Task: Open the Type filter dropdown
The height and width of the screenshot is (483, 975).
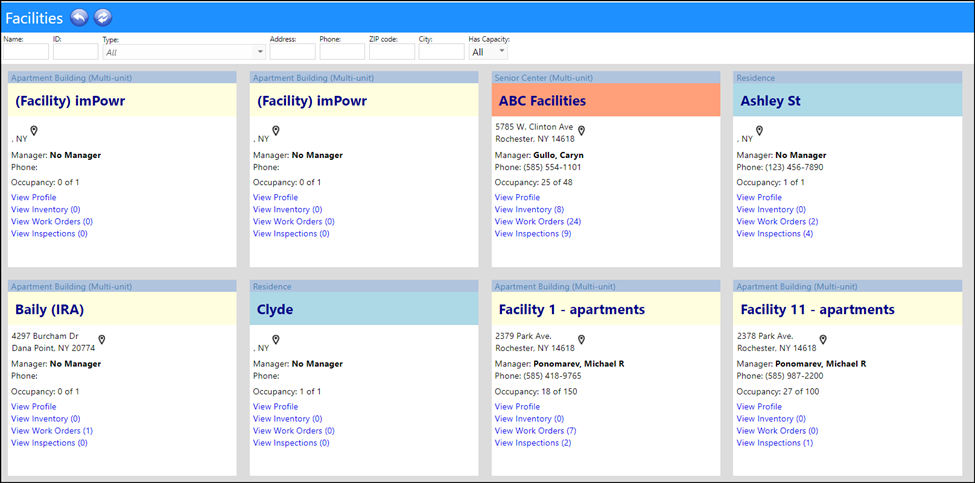Action: point(184,52)
